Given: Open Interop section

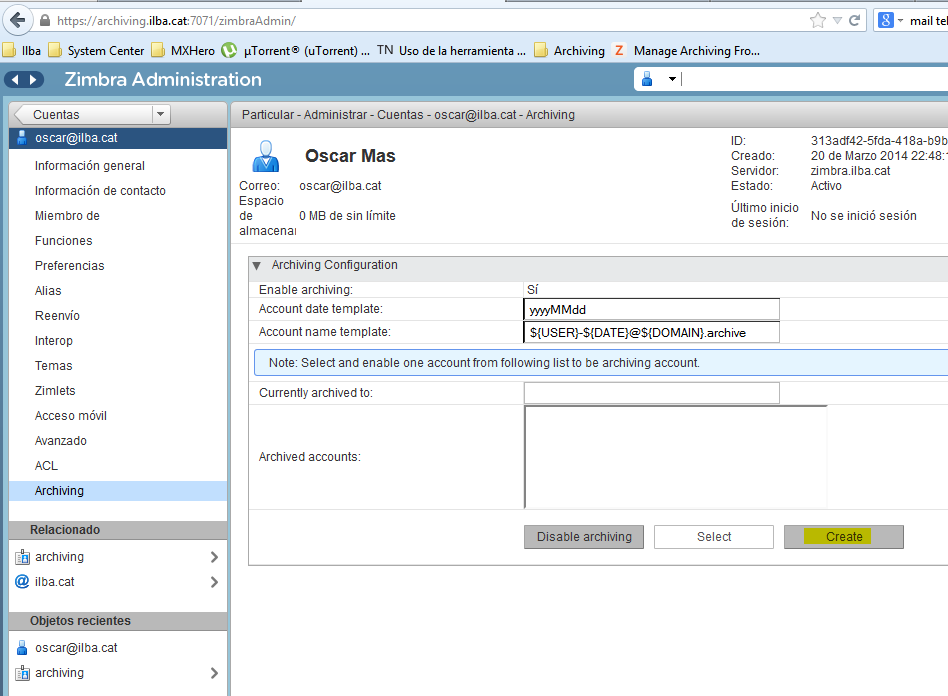Looking at the screenshot, I should tap(54, 340).
